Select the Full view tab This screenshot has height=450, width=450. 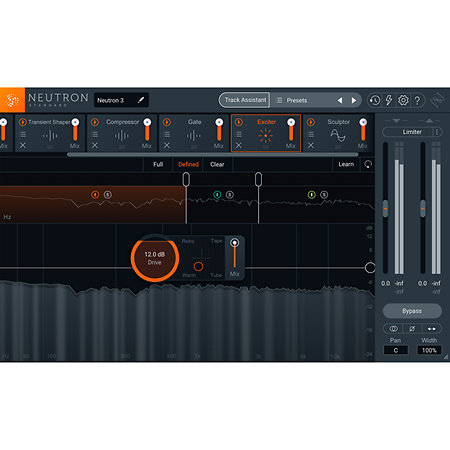[x=158, y=164]
